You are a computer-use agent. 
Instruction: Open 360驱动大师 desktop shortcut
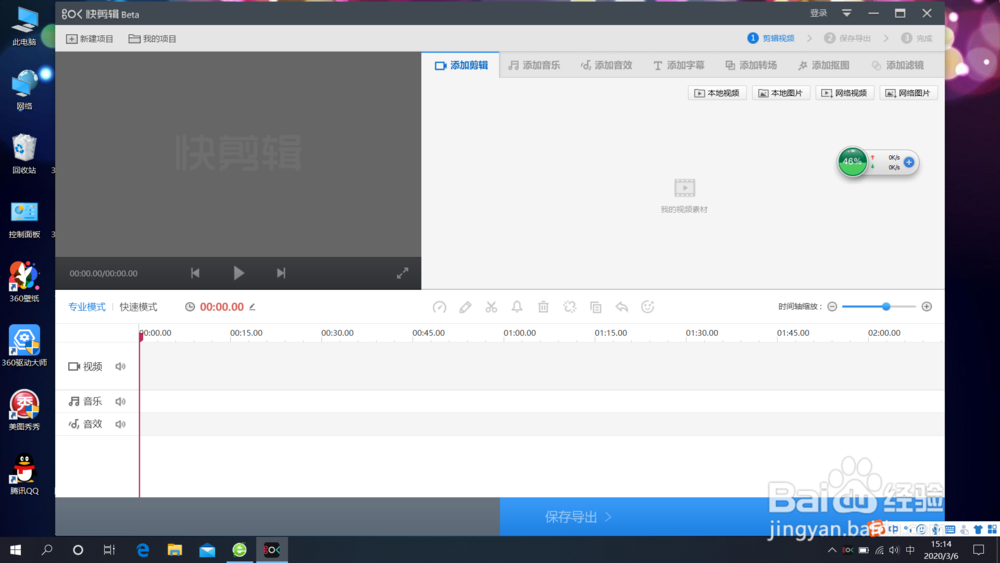point(24,346)
